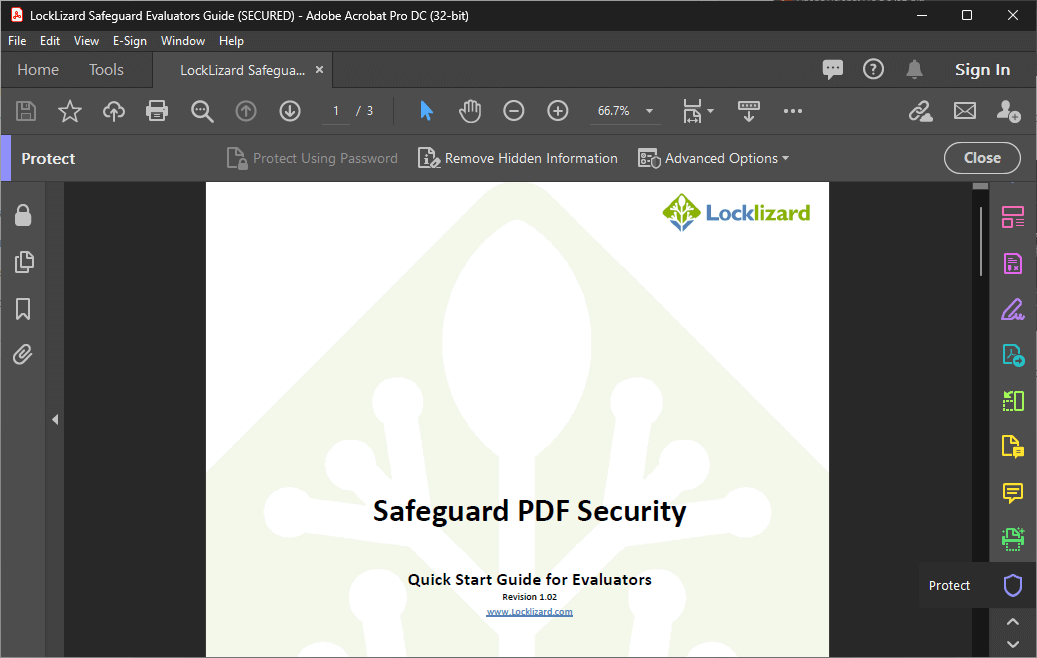This screenshot has width=1037, height=658.
Task: Open the yellow Send for Comments icon
Action: click(x=1013, y=447)
